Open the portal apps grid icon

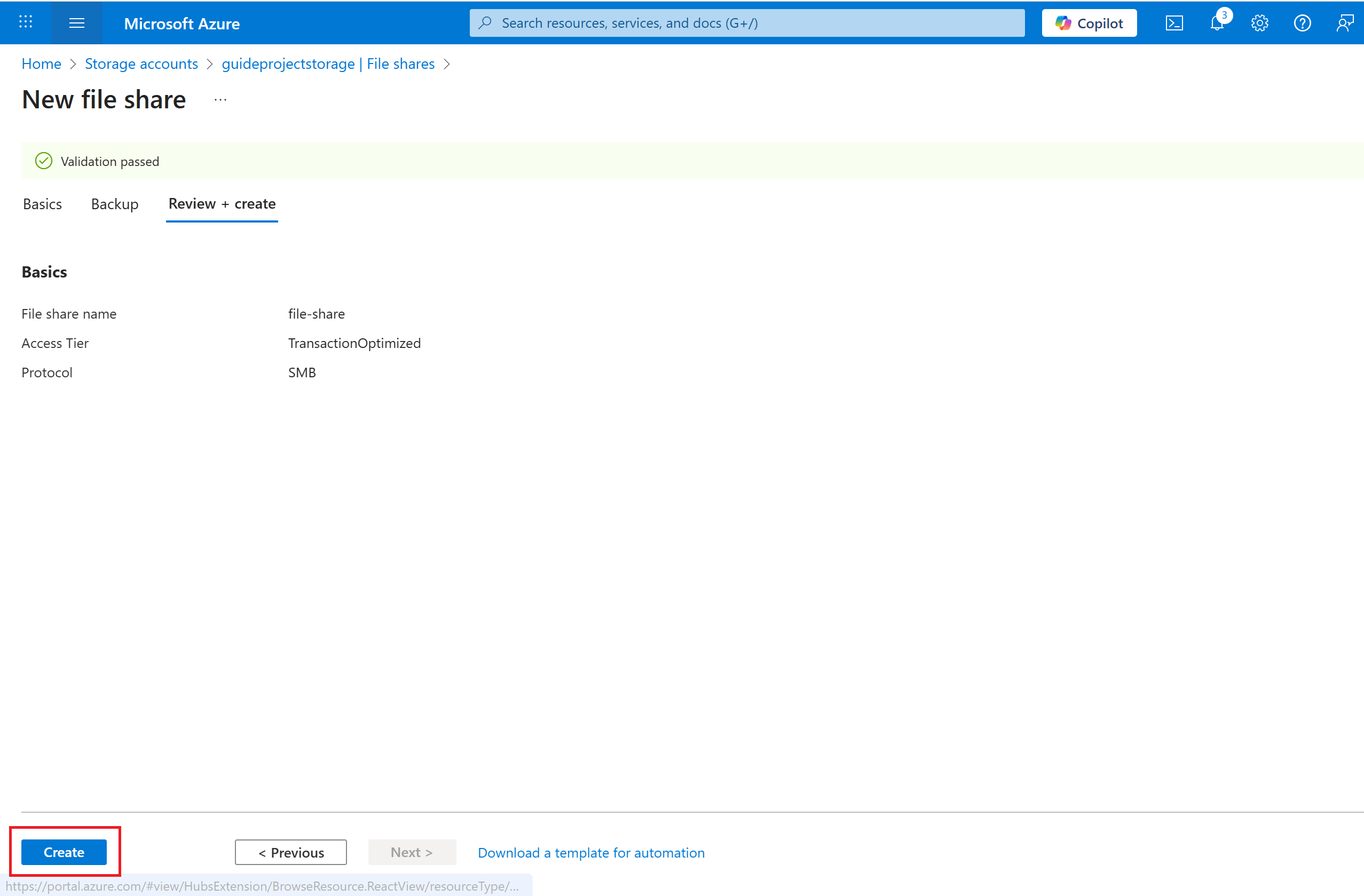[25, 22]
